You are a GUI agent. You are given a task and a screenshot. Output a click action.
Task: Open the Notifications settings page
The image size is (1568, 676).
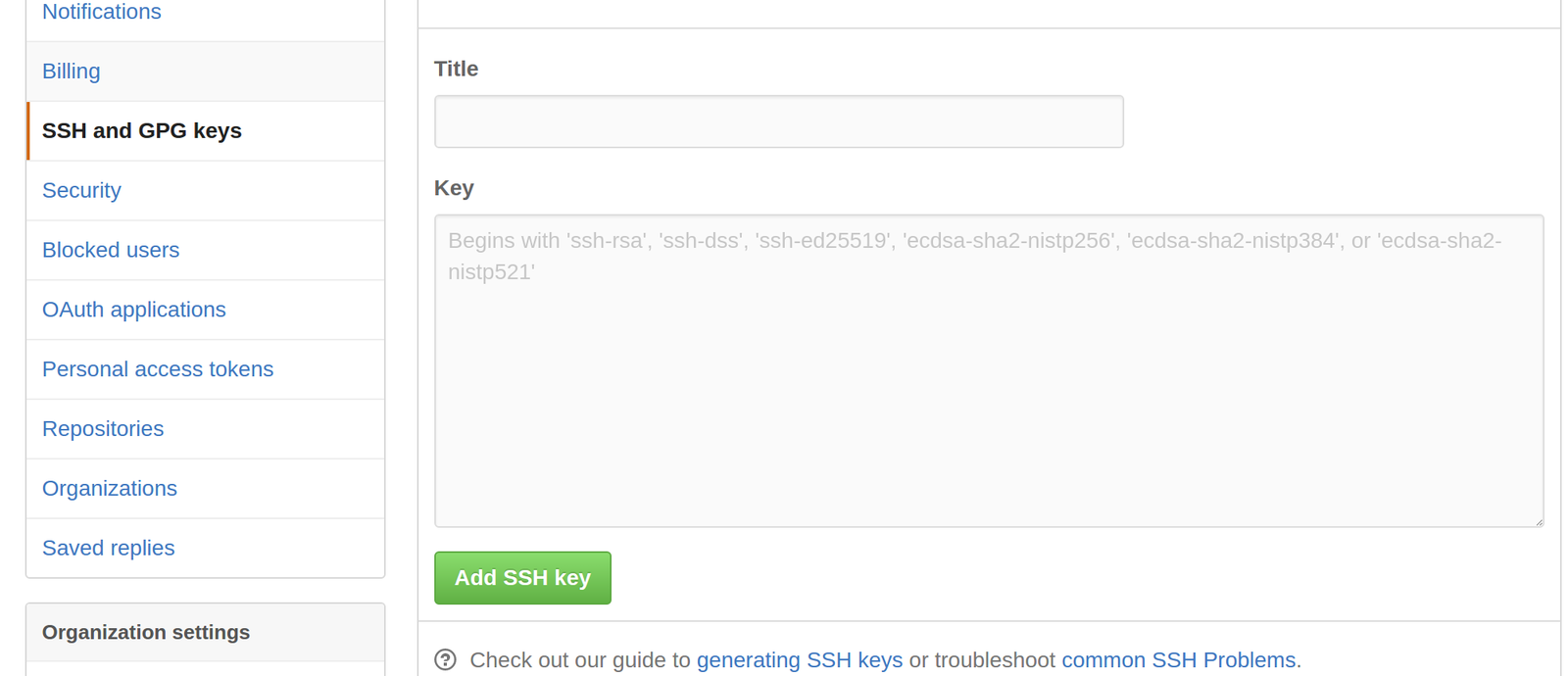(102, 12)
